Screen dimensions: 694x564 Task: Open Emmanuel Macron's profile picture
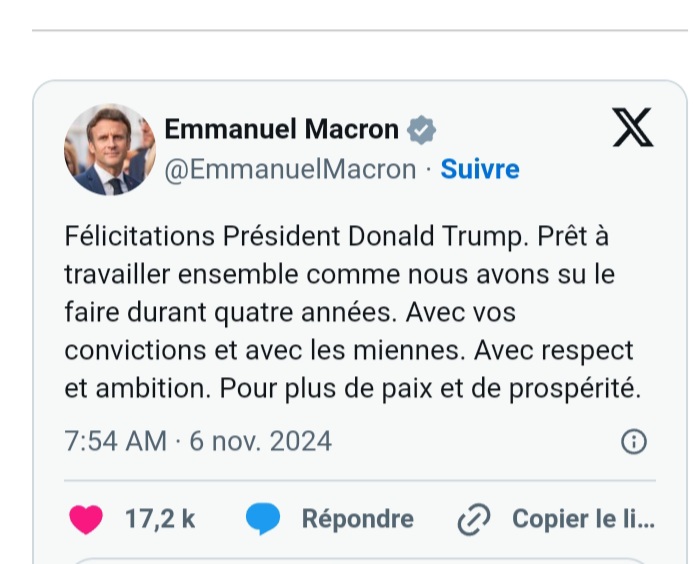click(110, 149)
